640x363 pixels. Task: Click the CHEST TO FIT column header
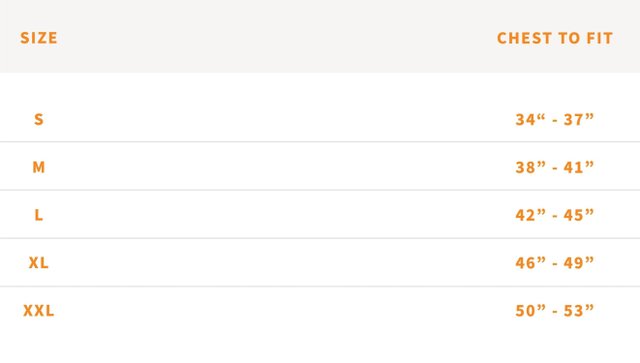coord(555,38)
